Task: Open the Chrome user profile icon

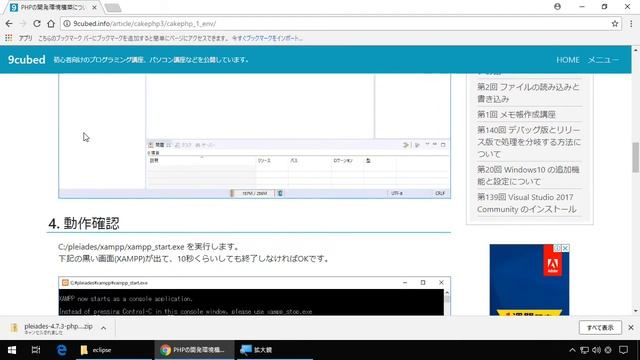Action: point(557,7)
